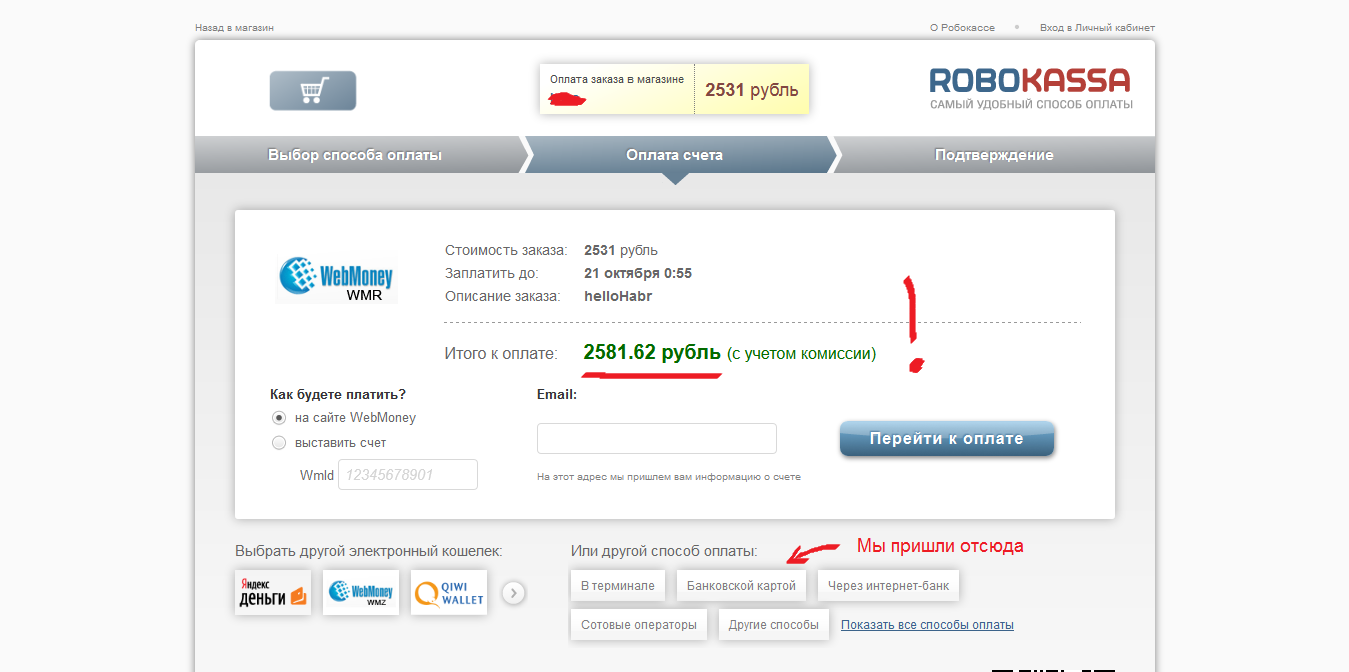Click '21 октября 0:55' deadline text
The image size is (1349, 672).
click(x=638, y=273)
